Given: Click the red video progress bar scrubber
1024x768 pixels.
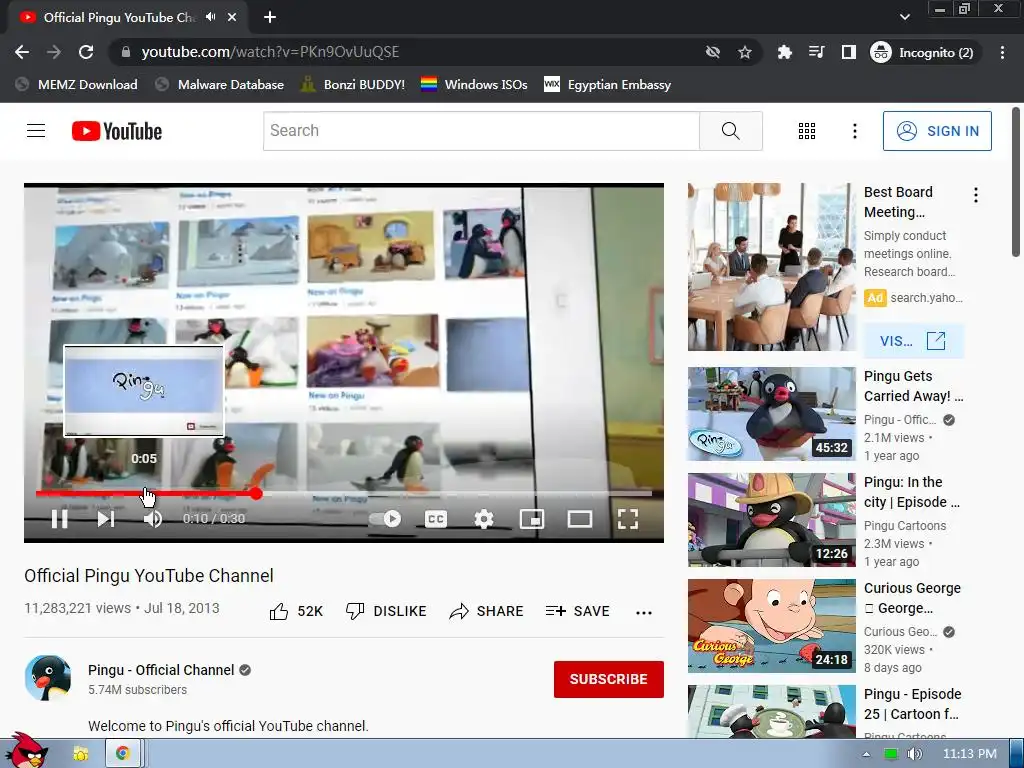Looking at the screenshot, I should (256, 494).
